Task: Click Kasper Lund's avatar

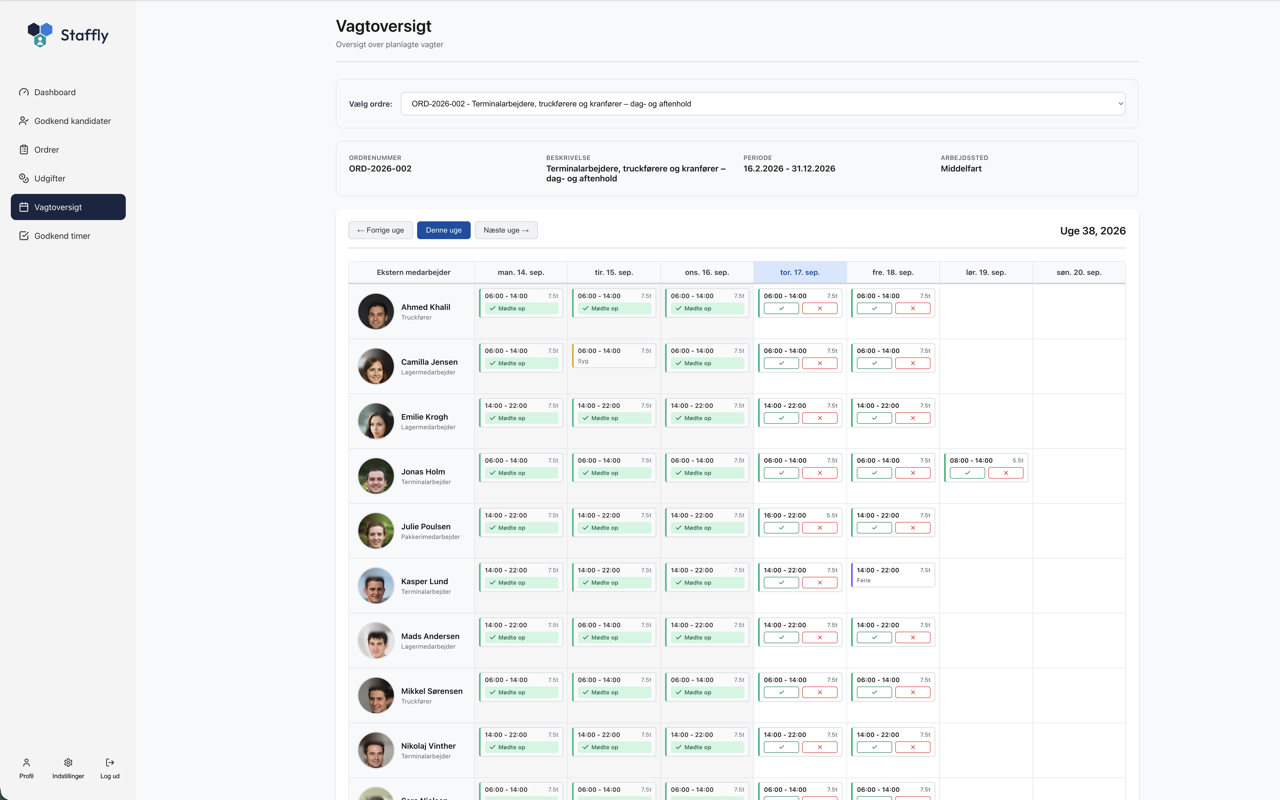Action: pos(376,586)
